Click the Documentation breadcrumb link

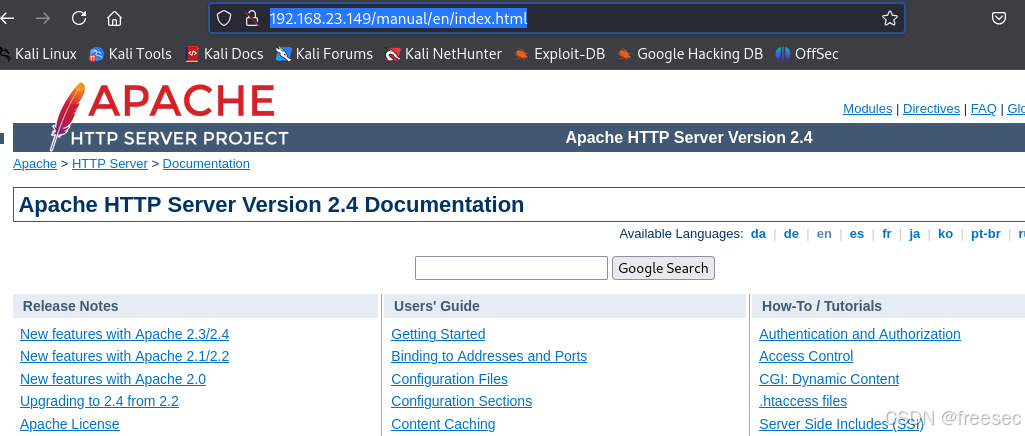(206, 163)
